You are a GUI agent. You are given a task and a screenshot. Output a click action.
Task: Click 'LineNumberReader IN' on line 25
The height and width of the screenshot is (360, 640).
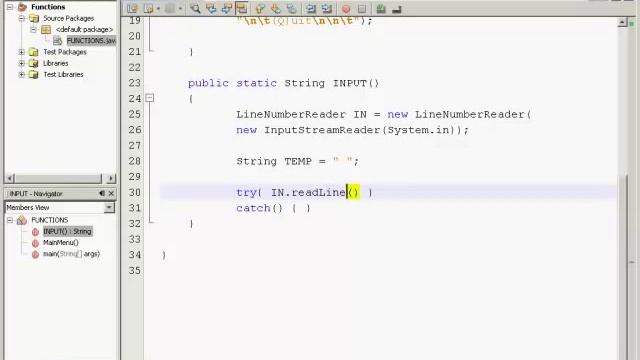pos(301,114)
